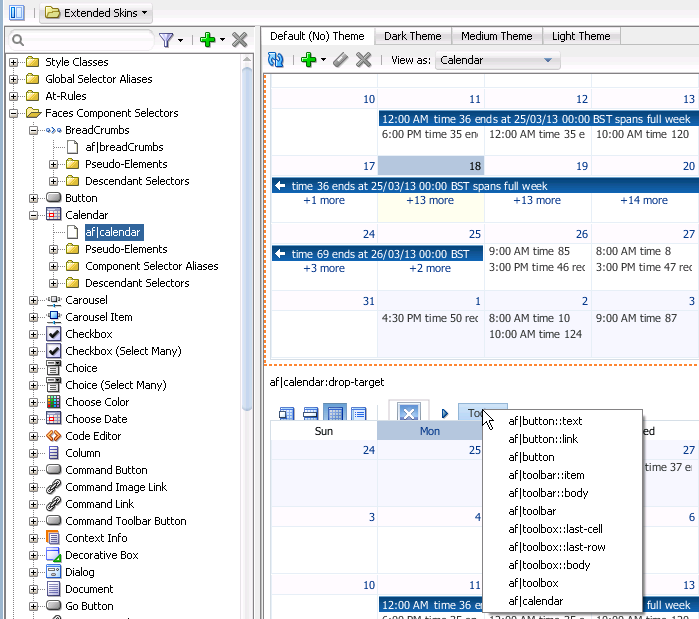699x619 pixels.
Task: Collapse the Calendar component node
Action: [x=33, y=215]
